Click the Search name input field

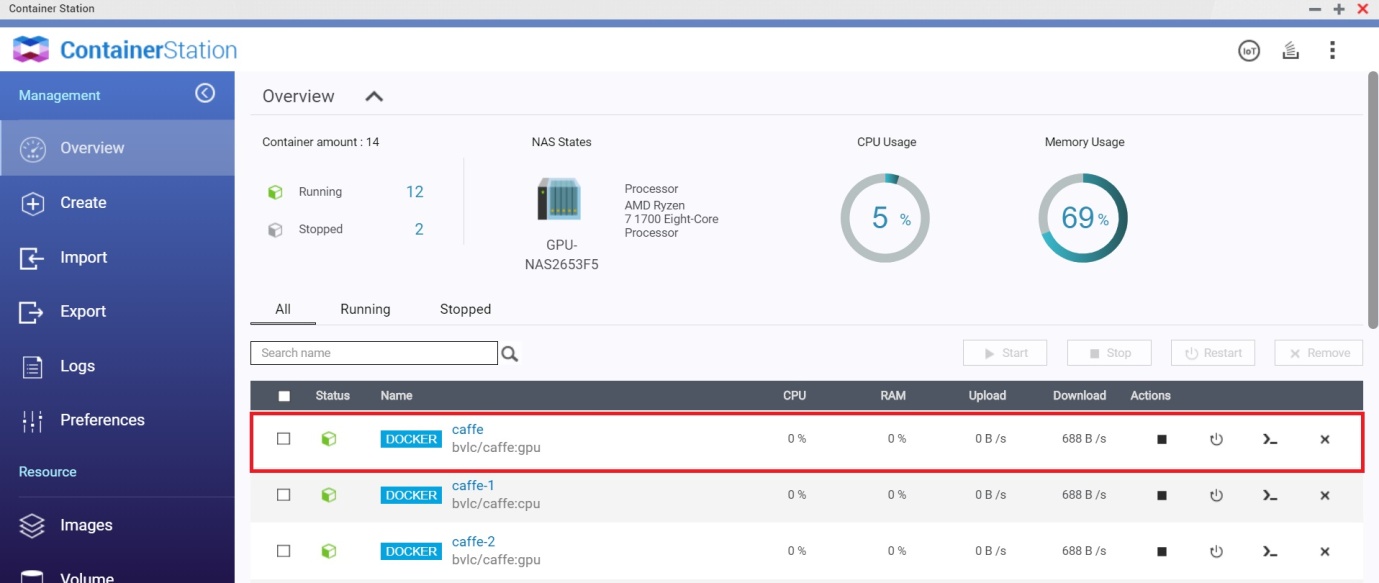coord(373,353)
